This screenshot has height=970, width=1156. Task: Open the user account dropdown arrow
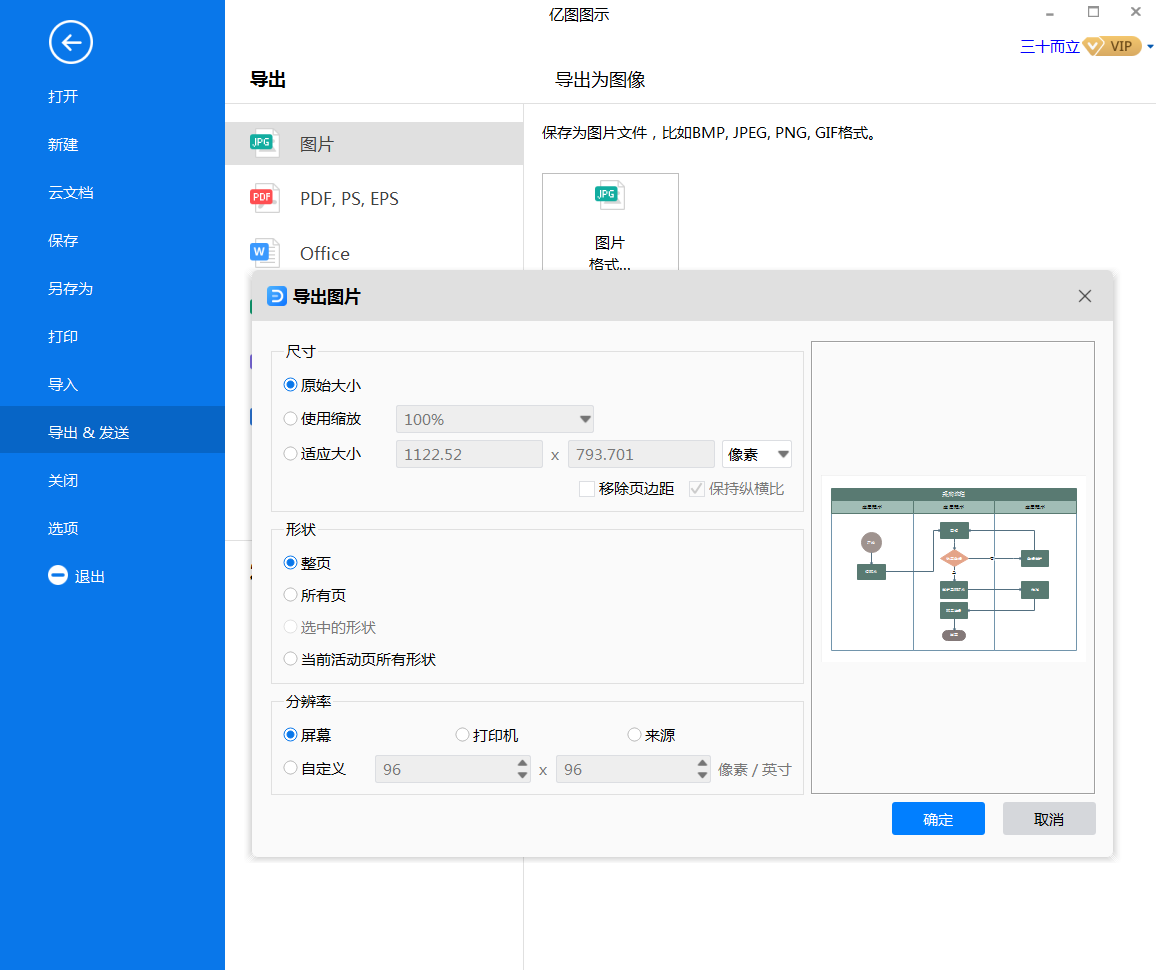1150,46
